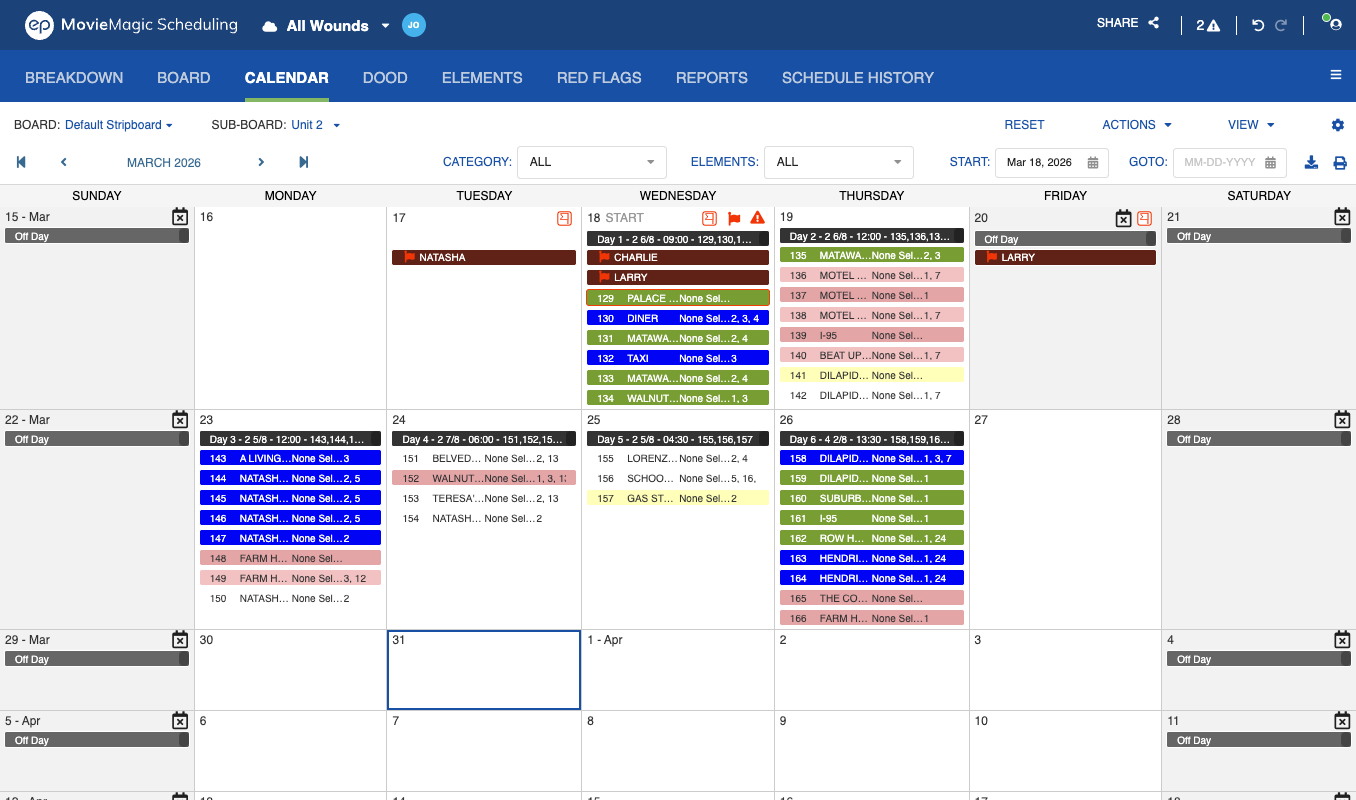Click the red flag icon on Wednesday 18
This screenshot has width=1356, height=800.
click(733, 218)
